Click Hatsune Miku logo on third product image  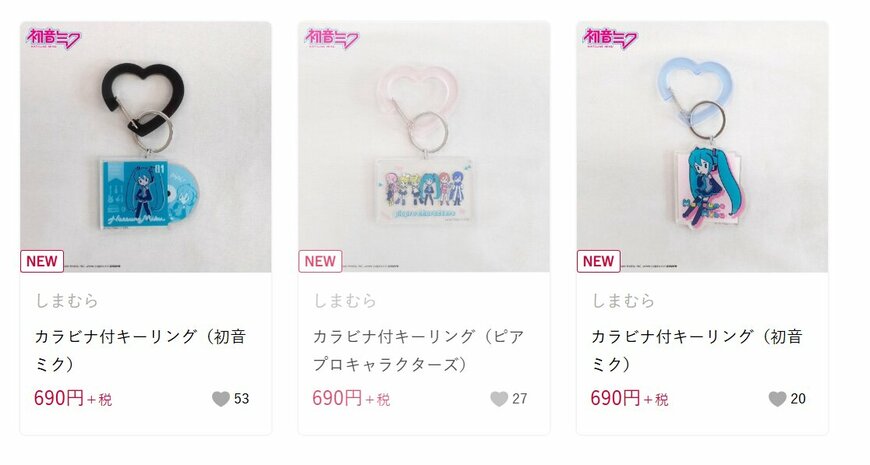(x=610, y=39)
